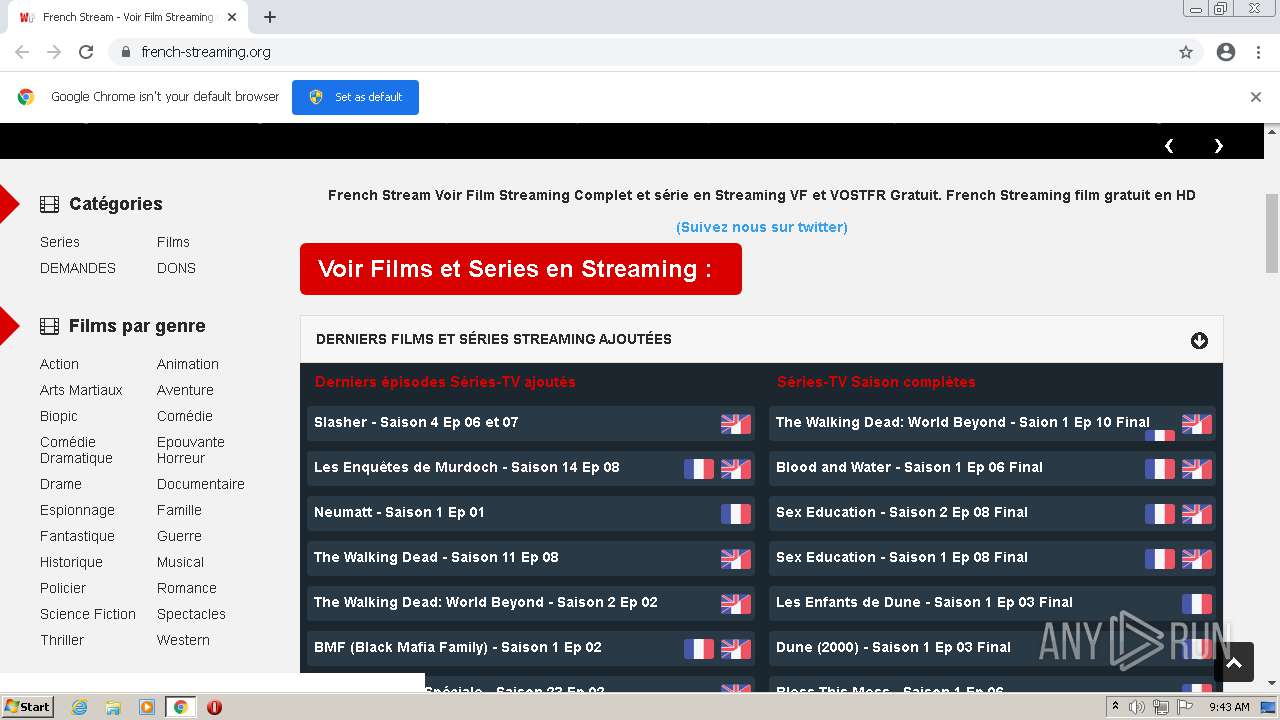Open the DONS link

click(176, 268)
